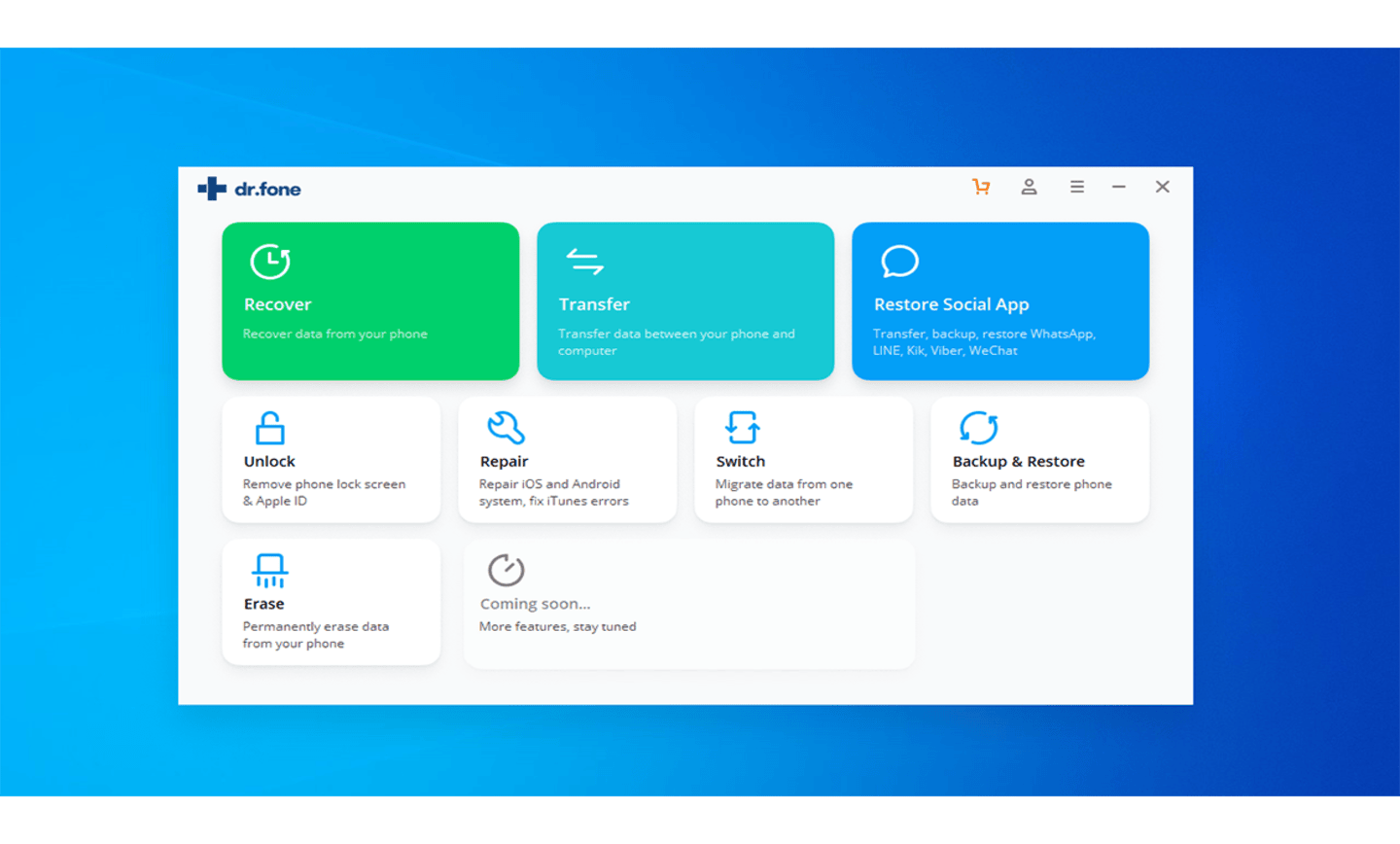This screenshot has width=1400, height=844.
Task: Click 'Migrate data from one phone to another' text
Action: [784, 493]
